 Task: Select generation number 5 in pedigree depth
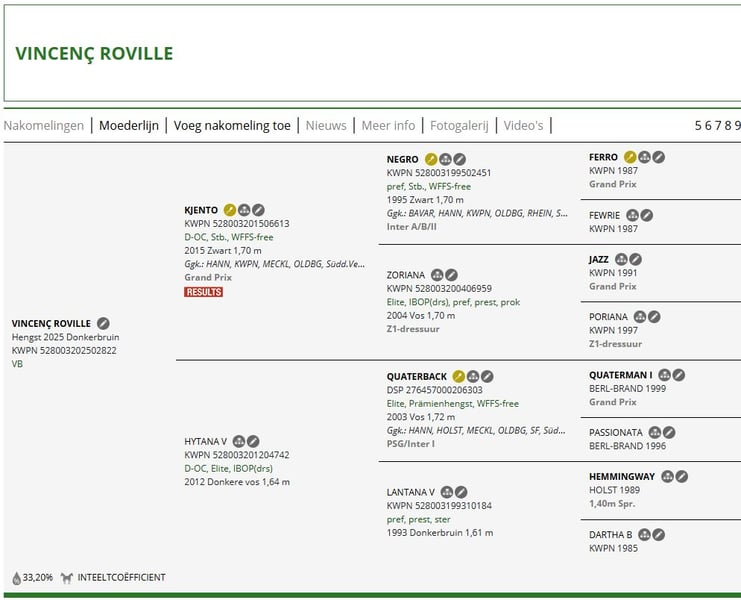(699, 125)
